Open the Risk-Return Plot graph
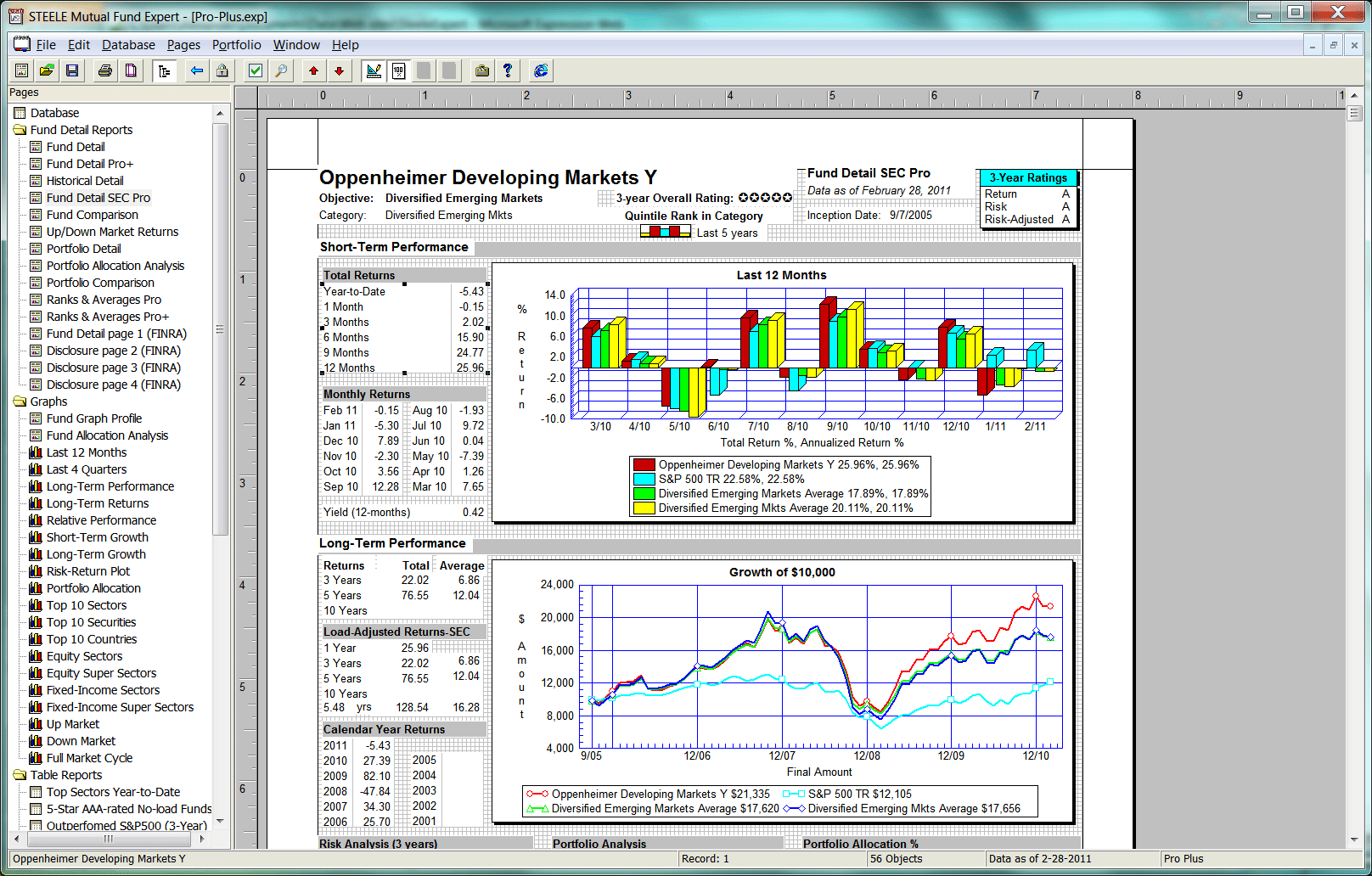The height and width of the screenshot is (876, 1372). point(88,571)
